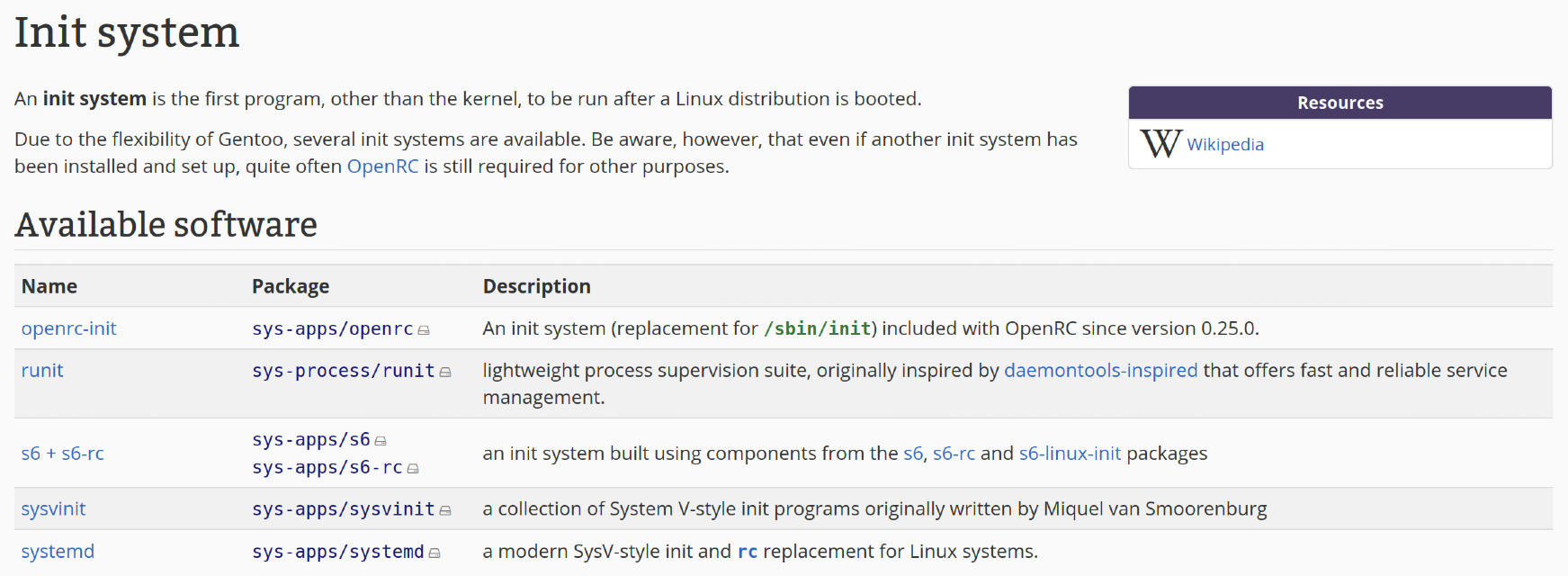Click the sysvinit description mentioning Miquel van Smoorenburg

click(874, 509)
